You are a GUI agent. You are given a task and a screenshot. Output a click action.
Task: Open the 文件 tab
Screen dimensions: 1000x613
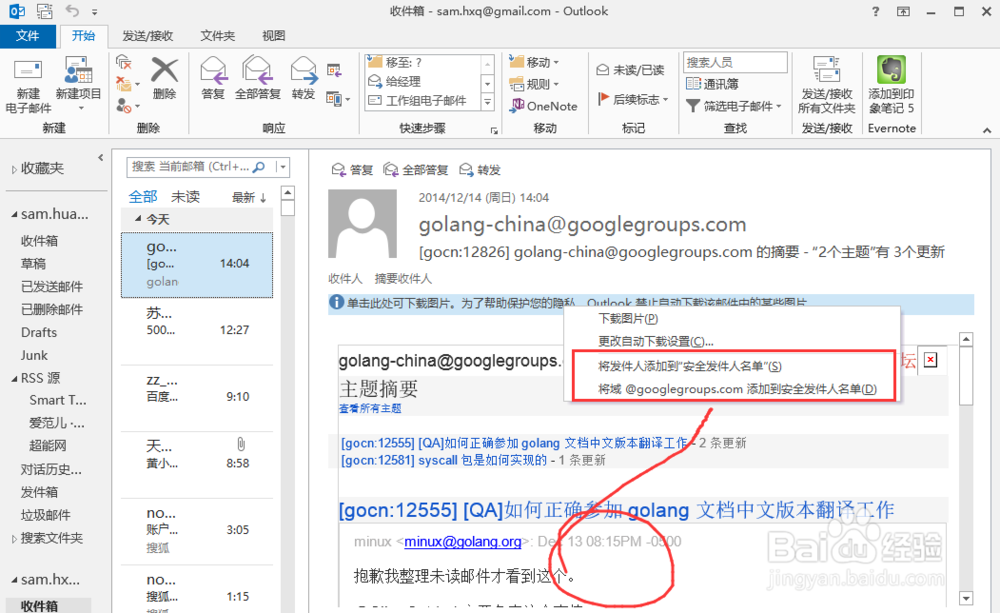tap(27, 36)
